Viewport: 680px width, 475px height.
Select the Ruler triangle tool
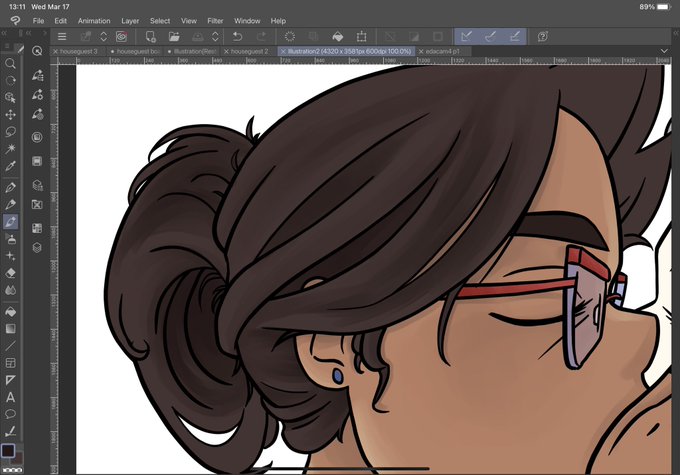(x=10, y=380)
